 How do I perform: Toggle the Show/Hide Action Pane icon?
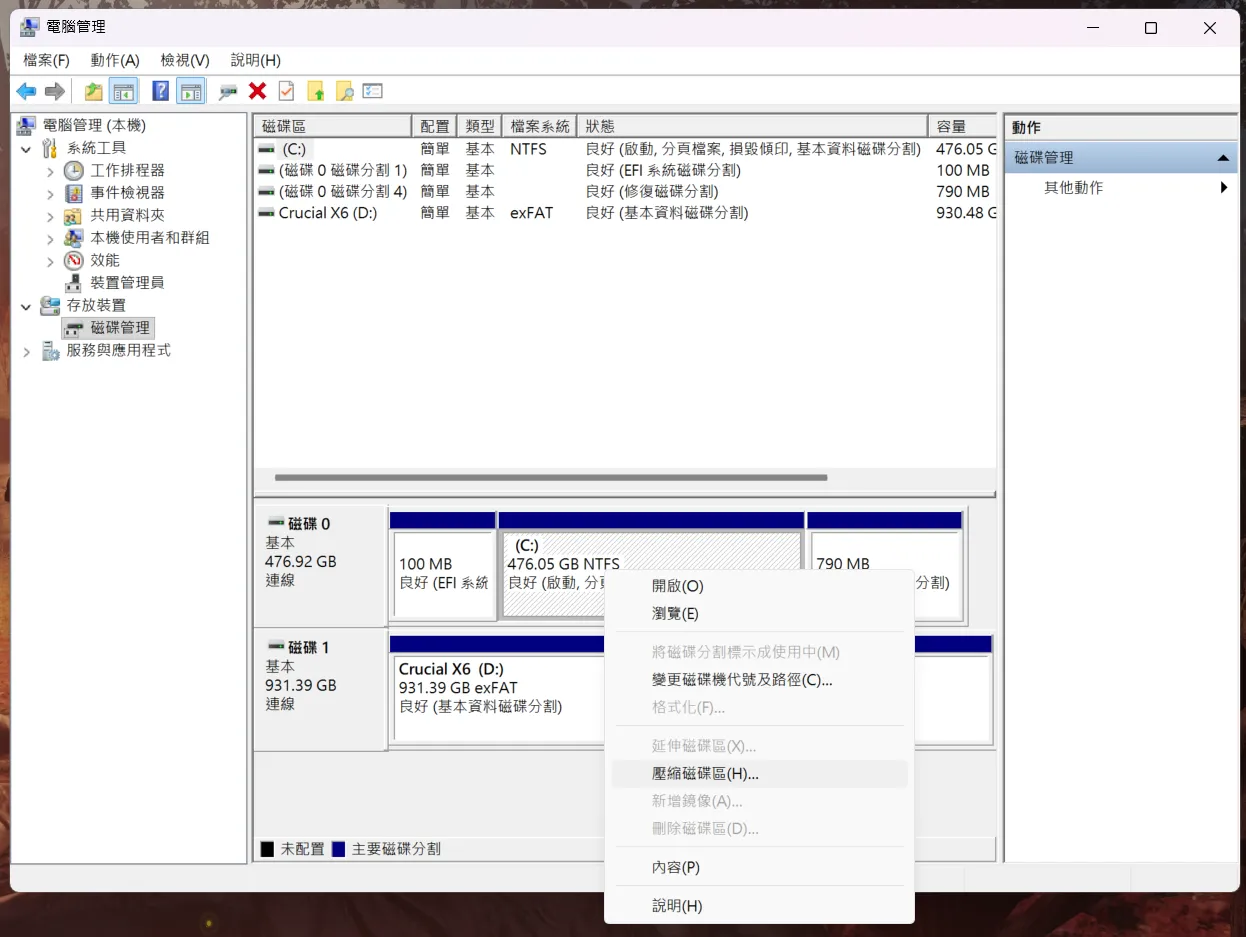(190, 92)
